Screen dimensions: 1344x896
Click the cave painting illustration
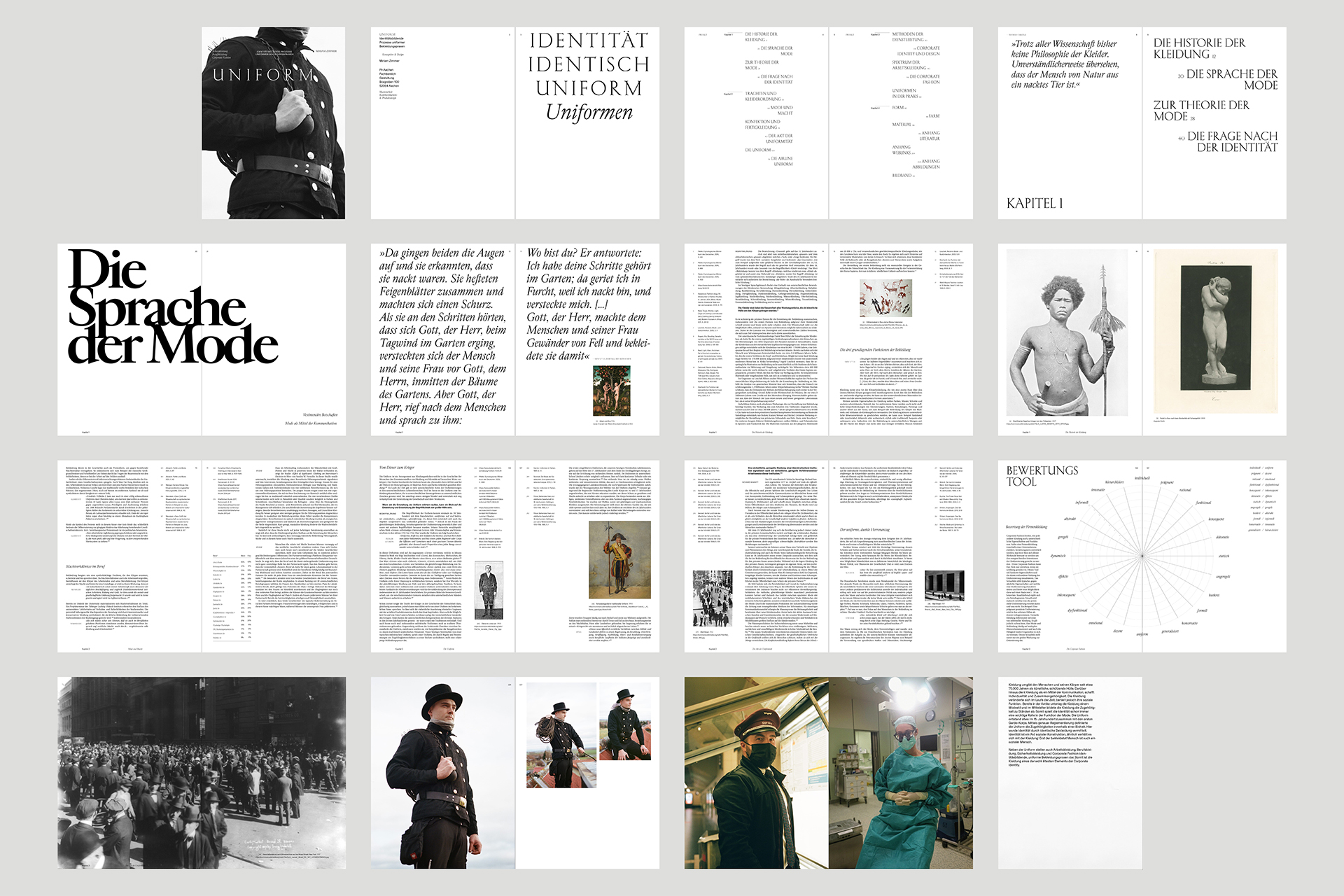pyautogui.click(x=884, y=297)
